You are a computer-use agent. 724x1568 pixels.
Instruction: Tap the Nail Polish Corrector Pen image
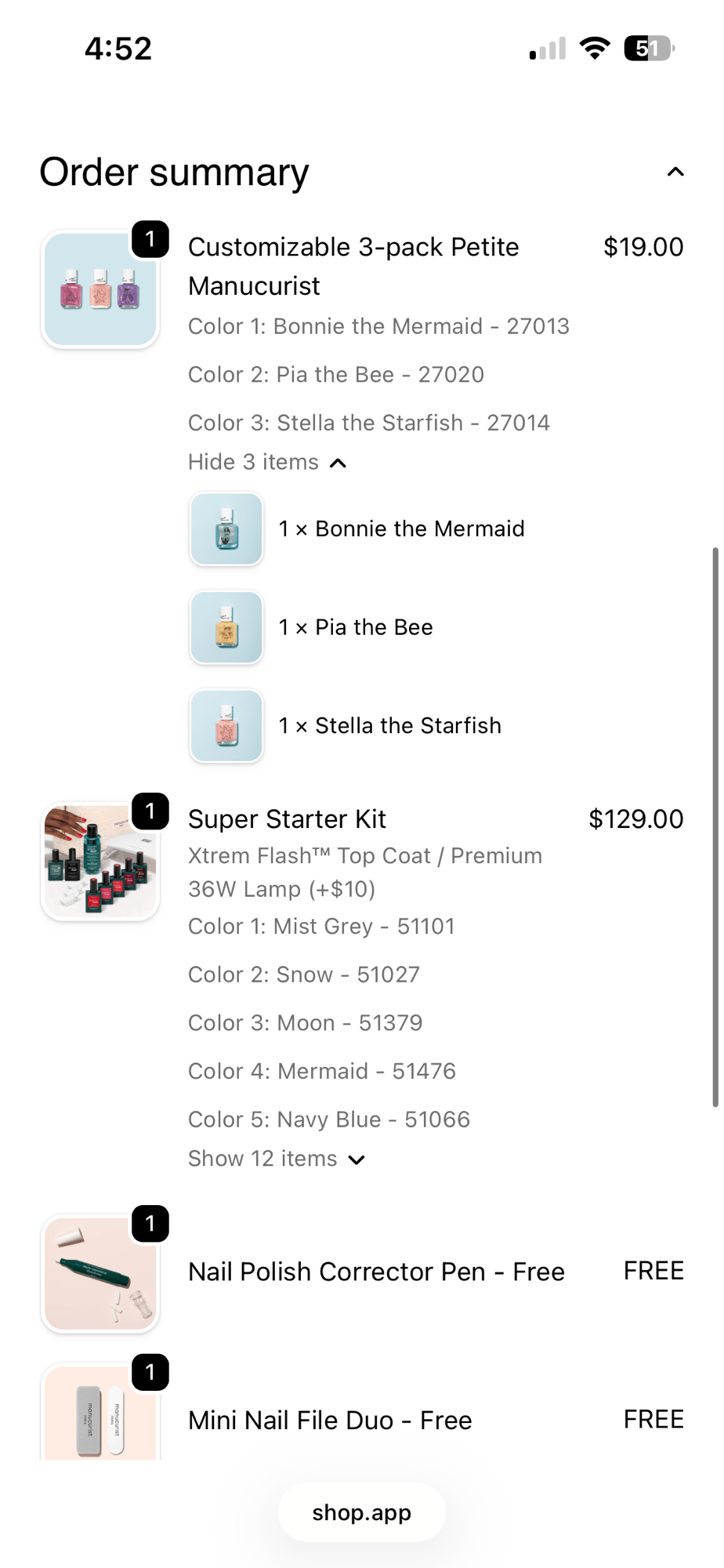pyautogui.click(x=100, y=1274)
